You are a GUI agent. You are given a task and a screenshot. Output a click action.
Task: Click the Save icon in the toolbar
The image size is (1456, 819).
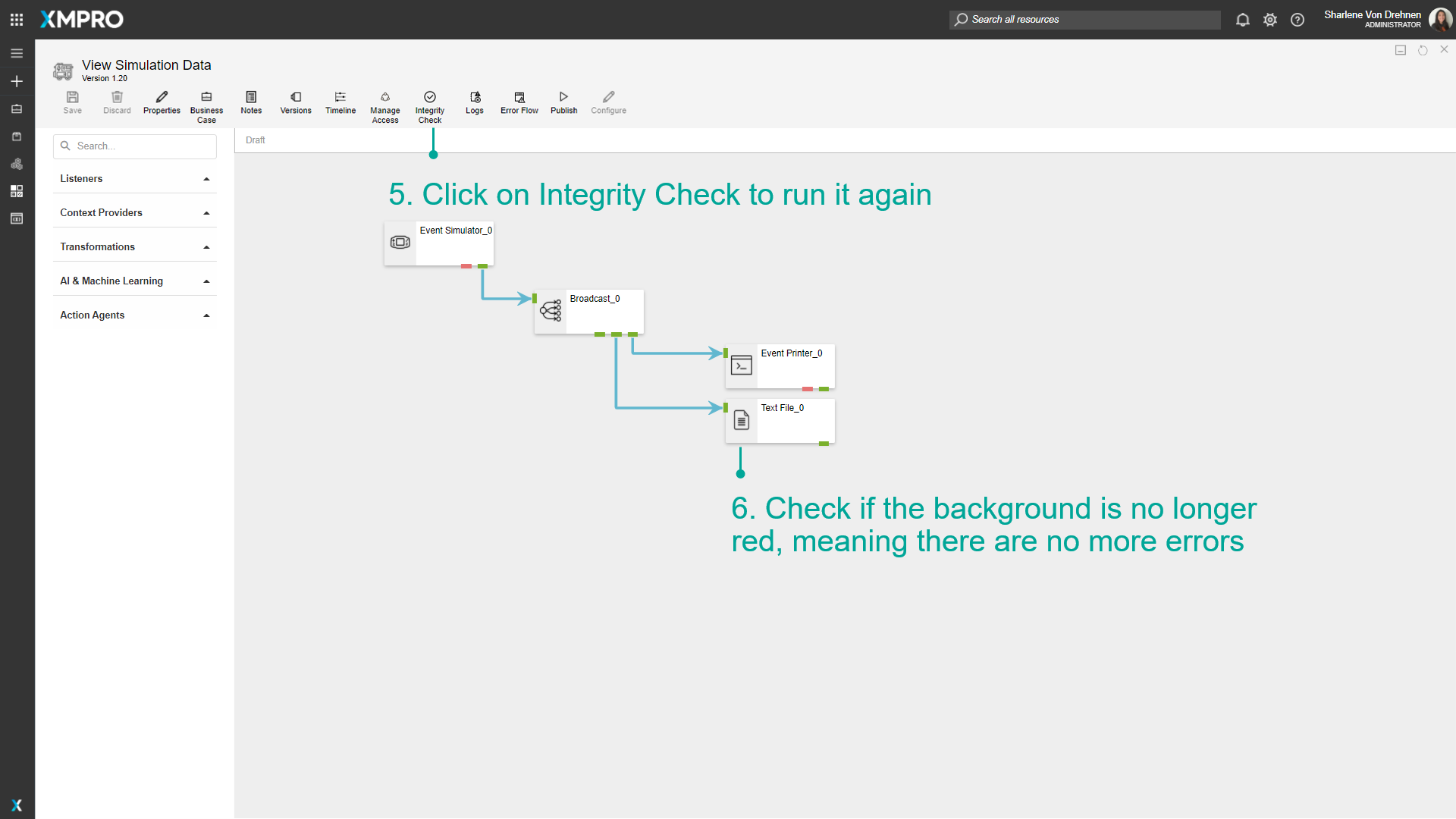[x=72, y=102]
